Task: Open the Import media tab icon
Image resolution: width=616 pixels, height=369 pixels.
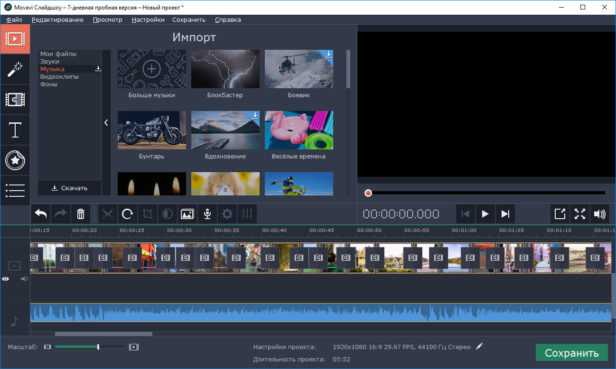Action: tap(15, 39)
